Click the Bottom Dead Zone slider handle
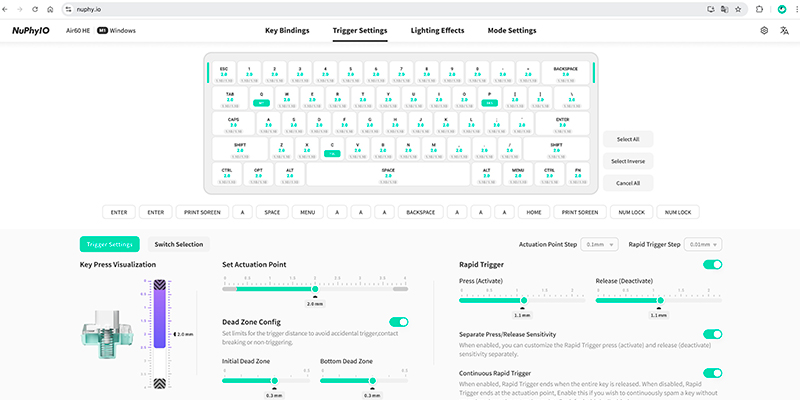Screen dimensions: 800x400 tap(372, 381)
